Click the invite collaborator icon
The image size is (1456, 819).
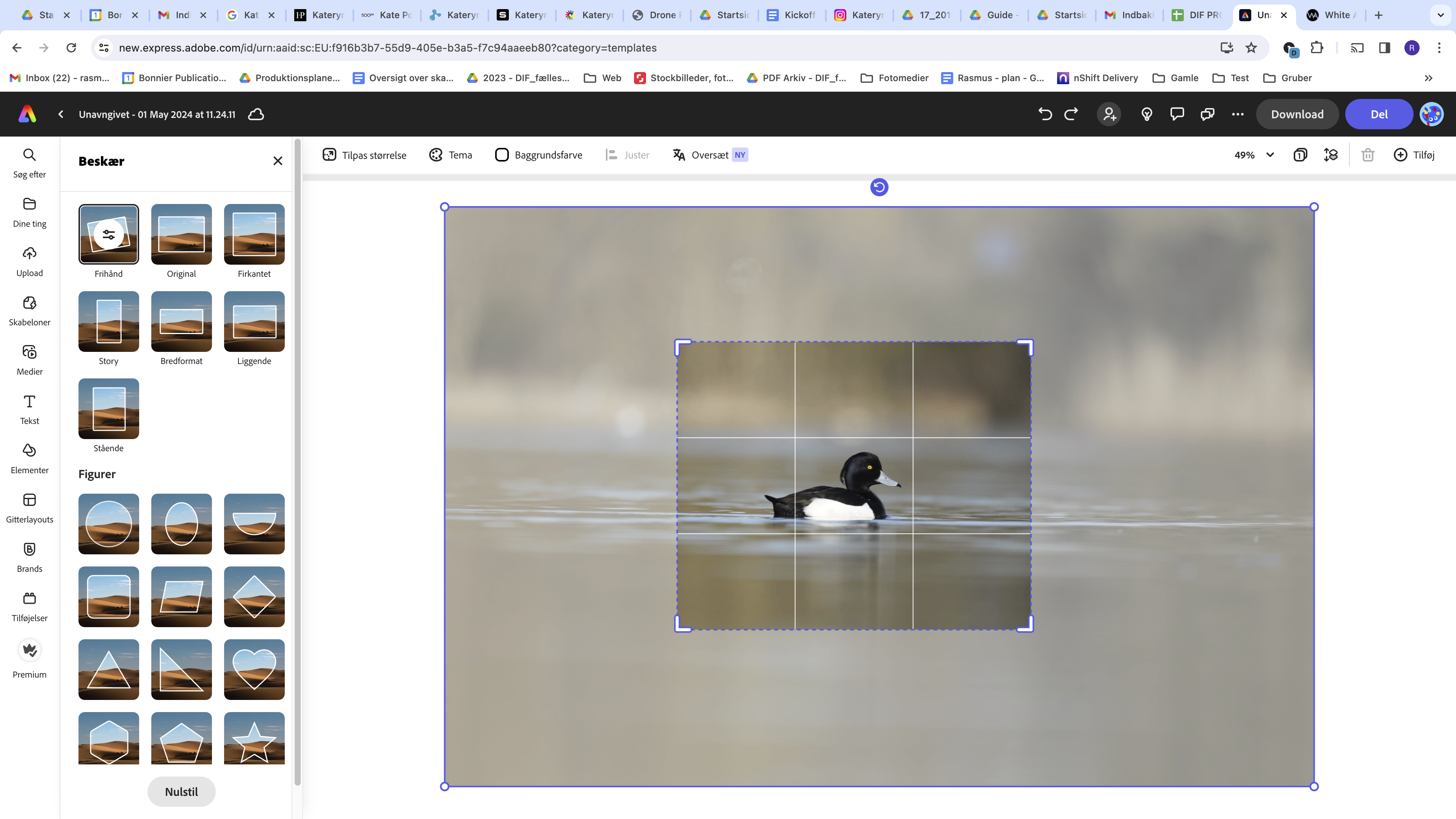(x=1109, y=114)
